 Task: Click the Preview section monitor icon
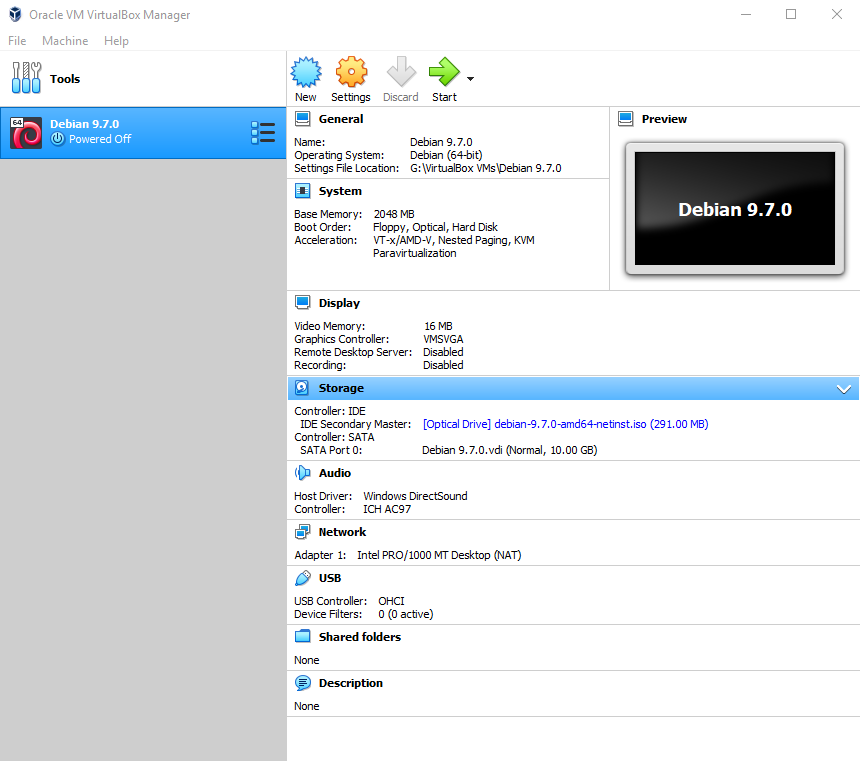point(626,119)
